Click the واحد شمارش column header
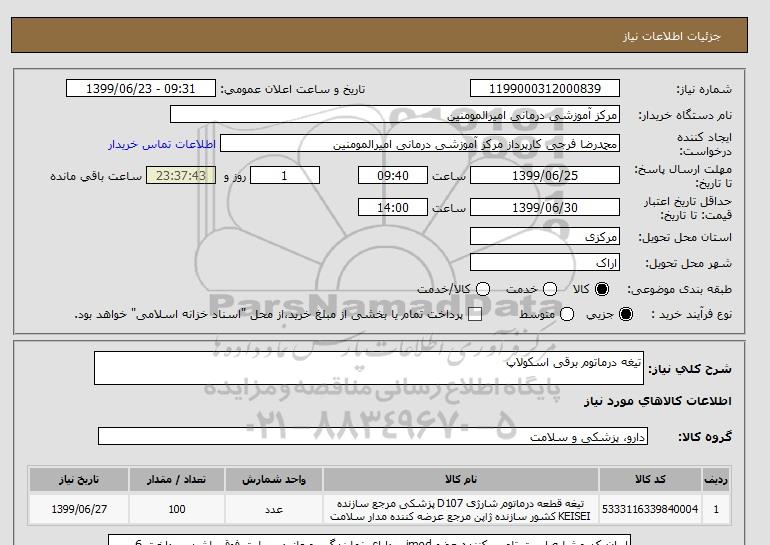Viewport: 770px width, 545px height. click(274, 479)
